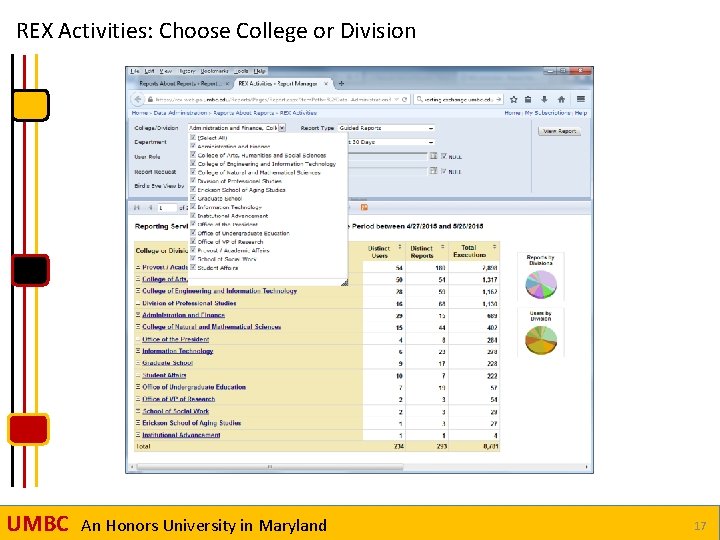Open the bookmarks list clipboard icon
Image resolution: width=720 pixels, height=540 pixels.
click(528, 99)
